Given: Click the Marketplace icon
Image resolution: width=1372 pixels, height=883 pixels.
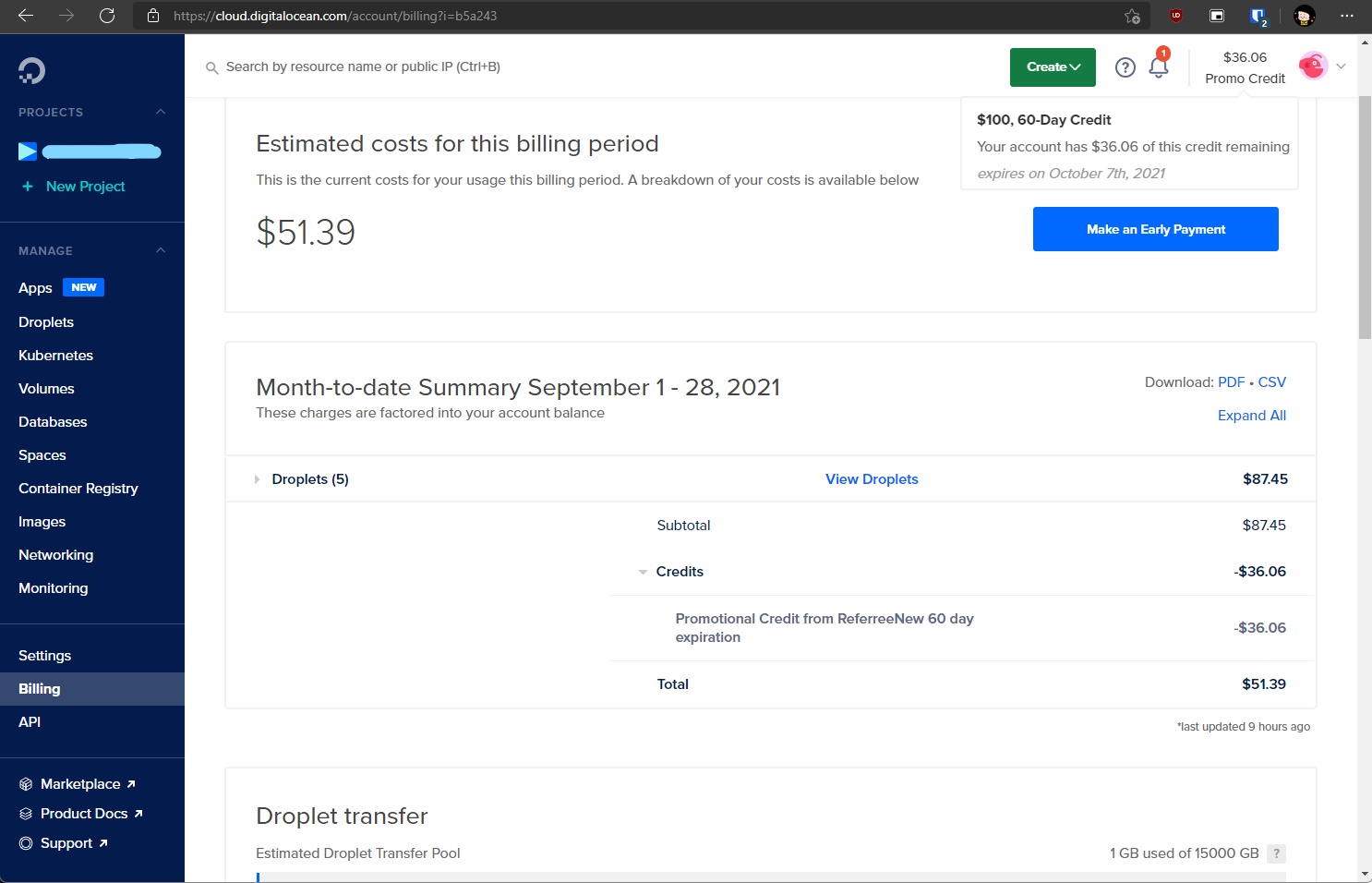Looking at the screenshot, I should point(26,784).
